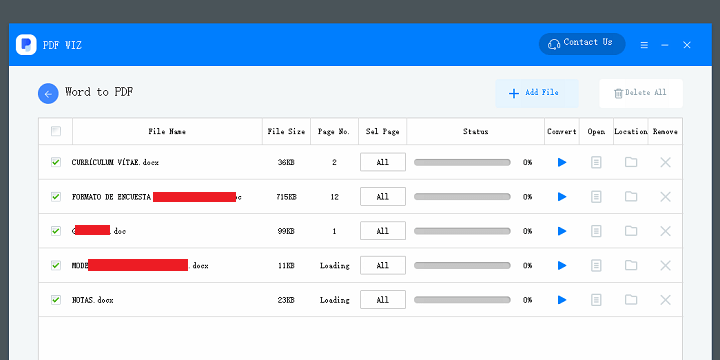Show folder location of CURRÍCULUM VÍTAE.docx

[631, 162]
